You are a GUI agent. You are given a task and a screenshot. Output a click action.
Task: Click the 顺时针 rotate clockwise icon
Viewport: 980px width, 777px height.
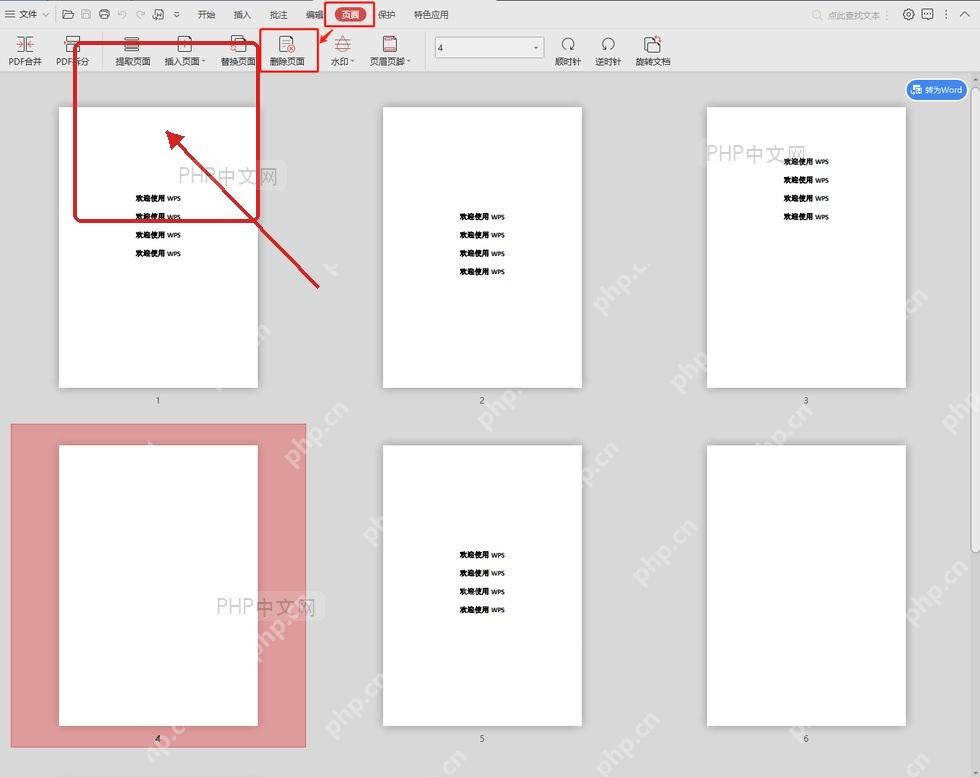[x=568, y=44]
